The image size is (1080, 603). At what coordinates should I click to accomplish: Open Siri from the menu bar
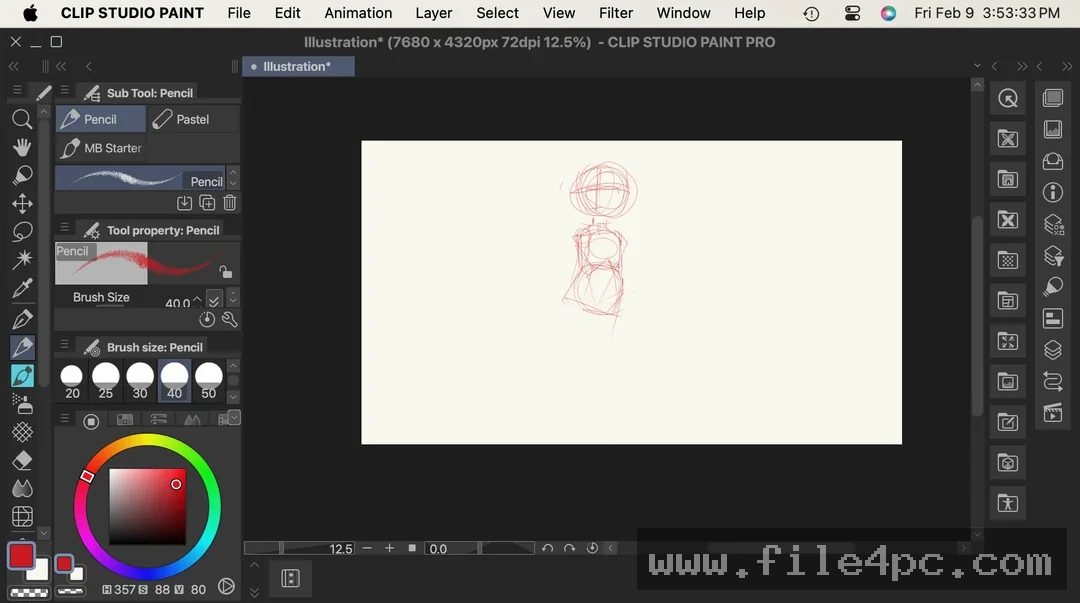[x=889, y=13]
